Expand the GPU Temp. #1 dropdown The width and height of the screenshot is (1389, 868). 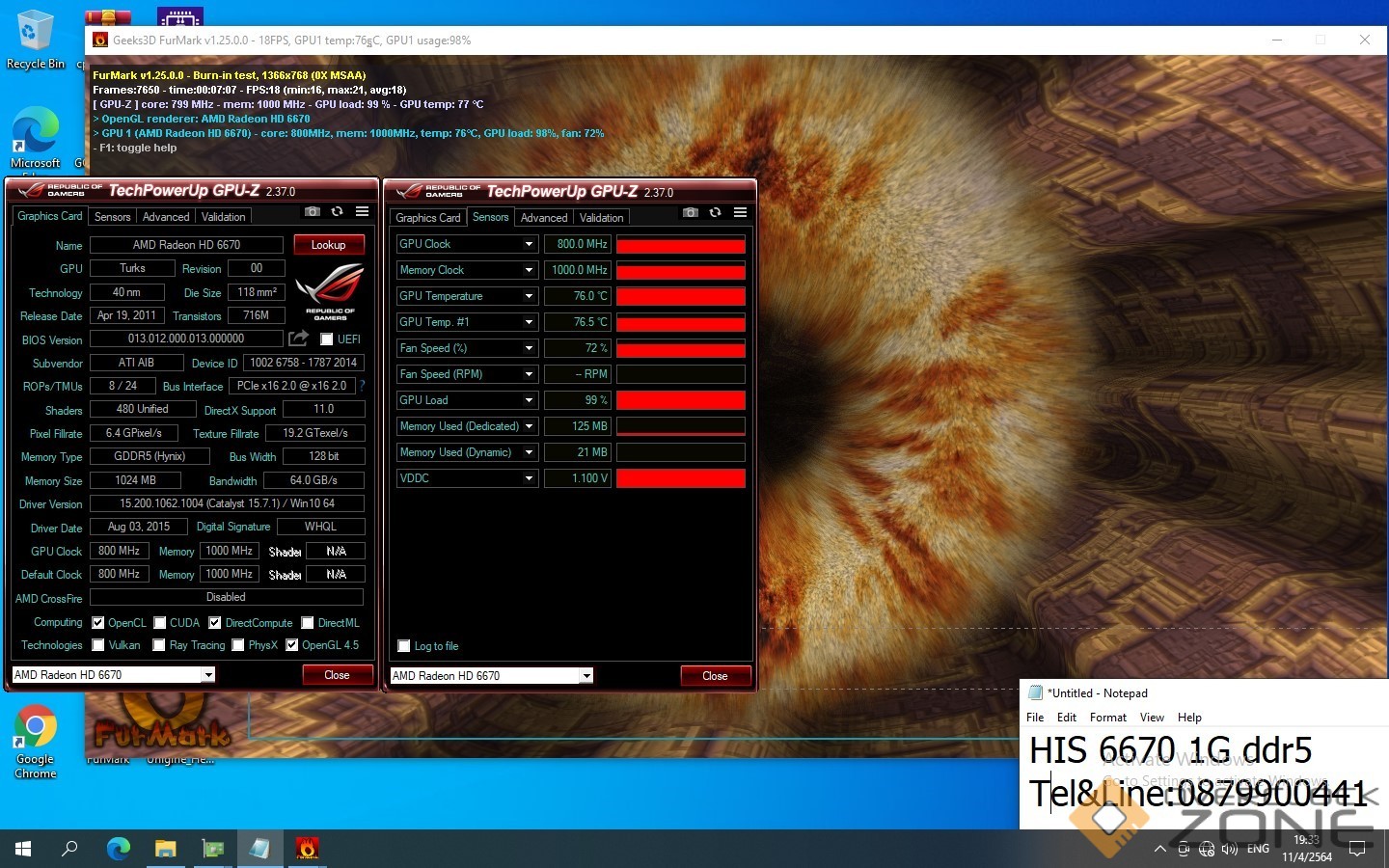529,322
